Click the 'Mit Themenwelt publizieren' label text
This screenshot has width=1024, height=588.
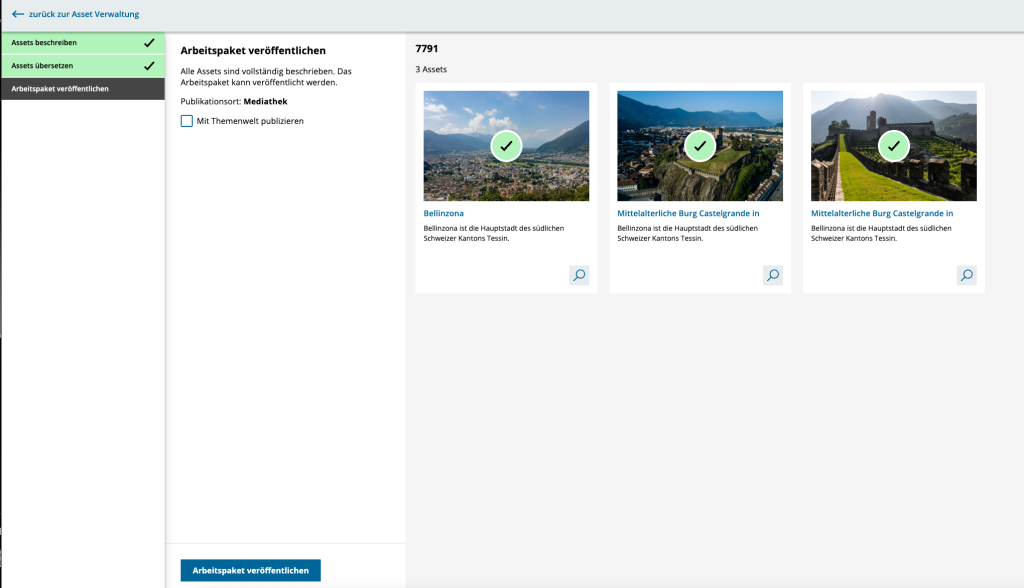[x=250, y=121]
